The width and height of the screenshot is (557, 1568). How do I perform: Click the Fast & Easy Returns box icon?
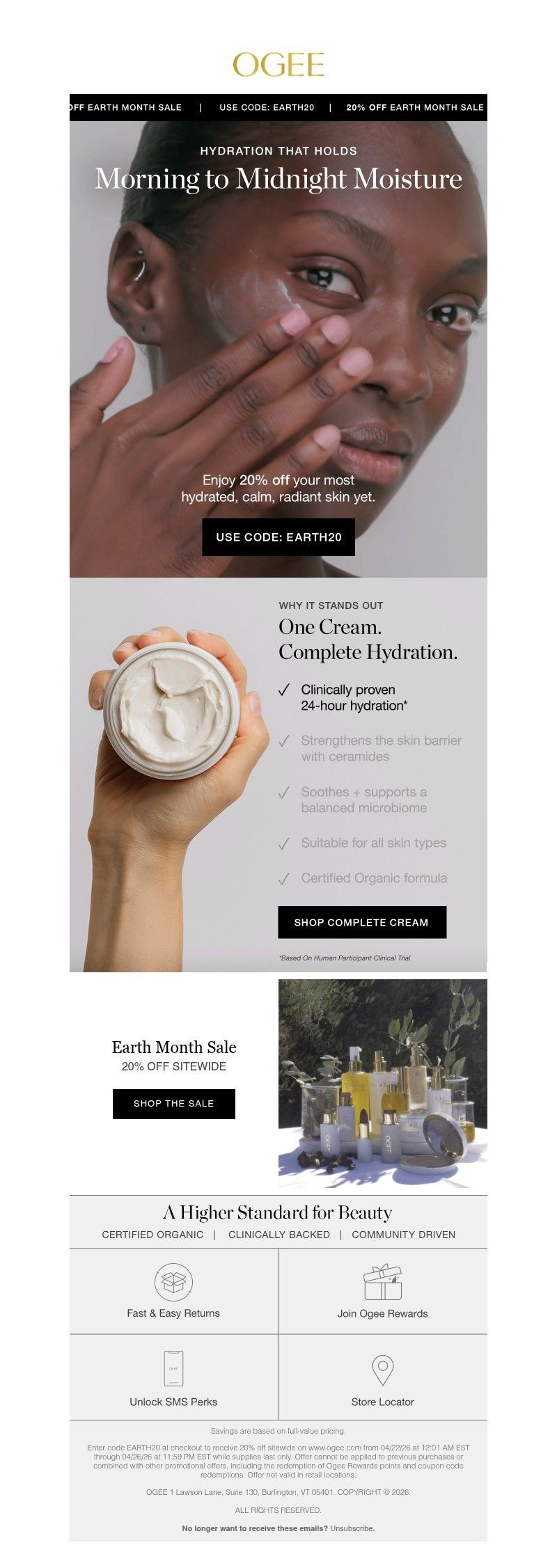(x=173, y=1282)
